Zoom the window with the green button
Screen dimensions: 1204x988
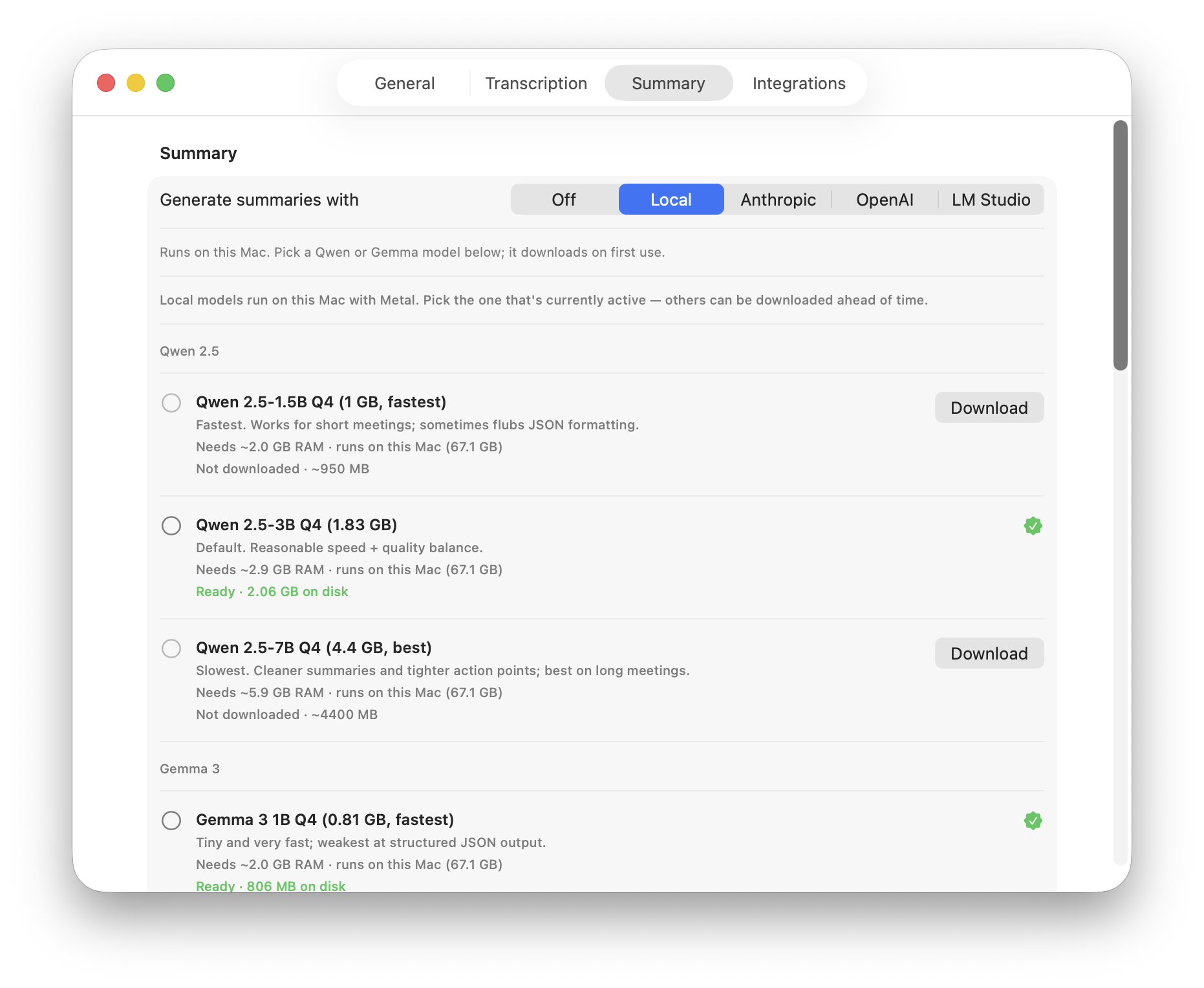point(166,83)
